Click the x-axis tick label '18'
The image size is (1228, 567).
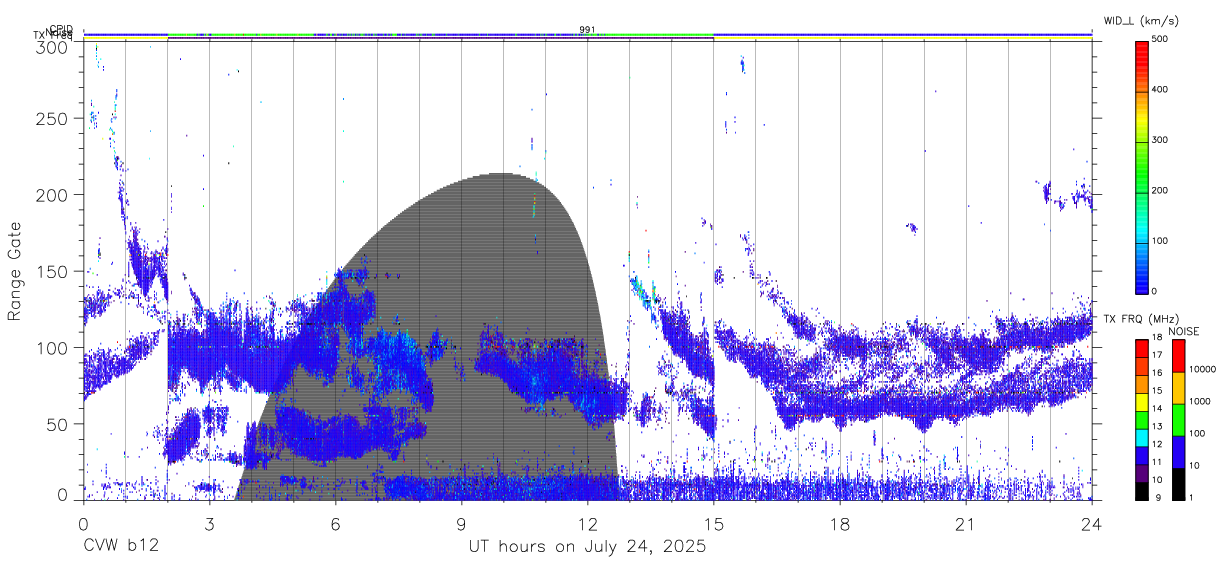tap(840, 524)
